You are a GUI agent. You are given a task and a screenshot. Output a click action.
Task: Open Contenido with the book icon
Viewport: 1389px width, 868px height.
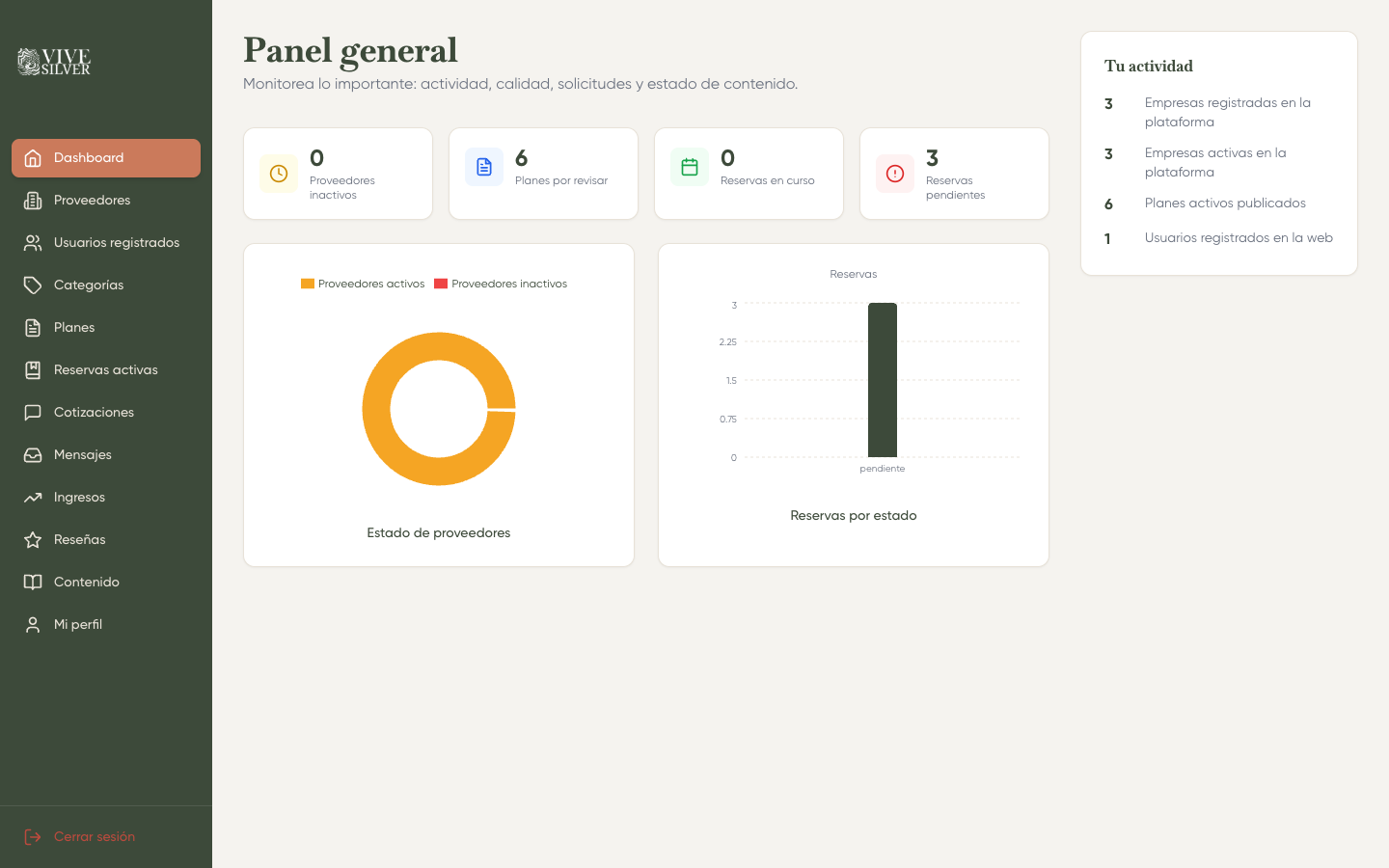(34, 582)
